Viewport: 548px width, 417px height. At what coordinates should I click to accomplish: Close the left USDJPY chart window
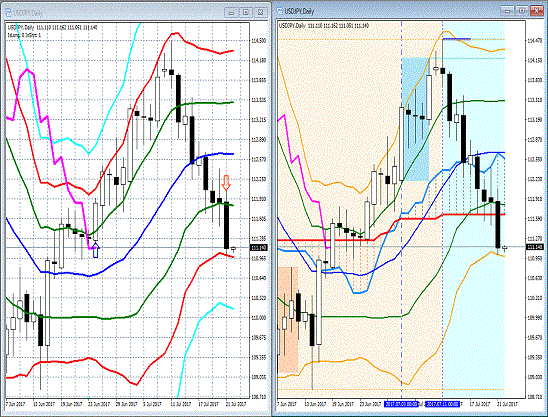point(260,13)
